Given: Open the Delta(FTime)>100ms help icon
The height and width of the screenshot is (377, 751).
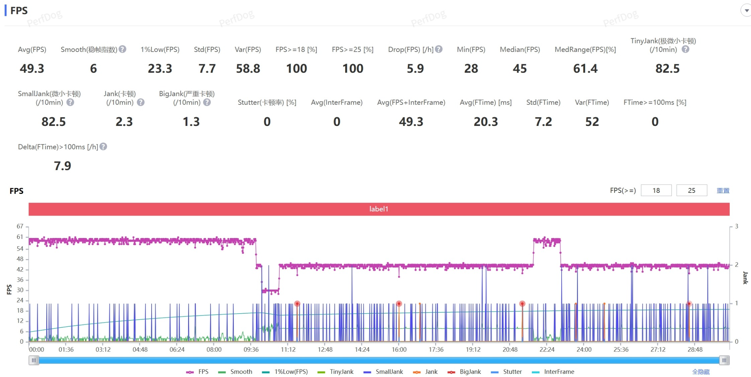Looking at the screenshot, I should coord(103,147).
